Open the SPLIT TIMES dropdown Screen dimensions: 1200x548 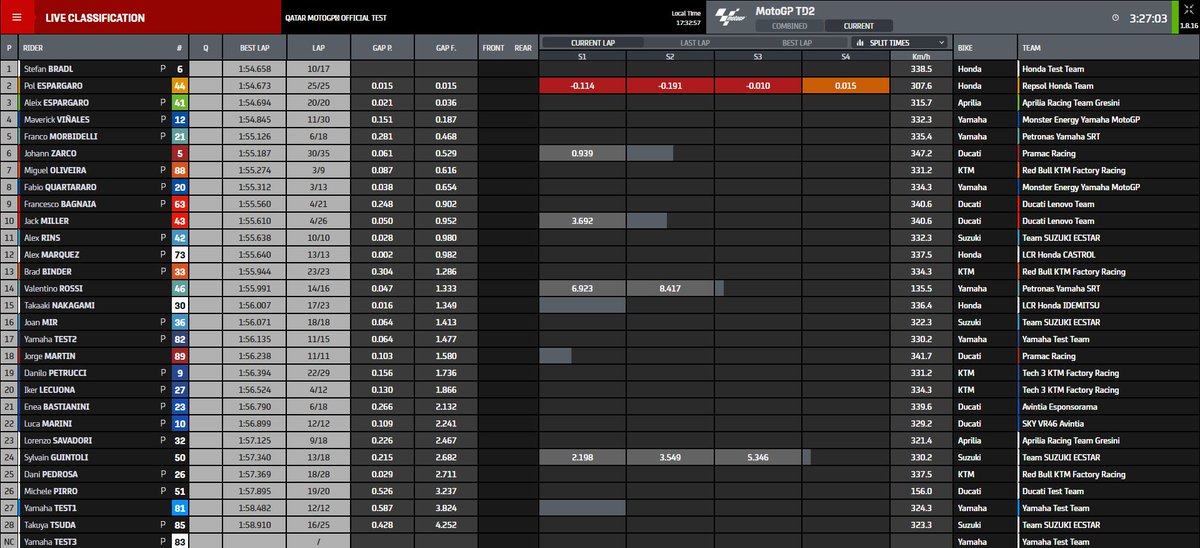[x=898, y=43]
